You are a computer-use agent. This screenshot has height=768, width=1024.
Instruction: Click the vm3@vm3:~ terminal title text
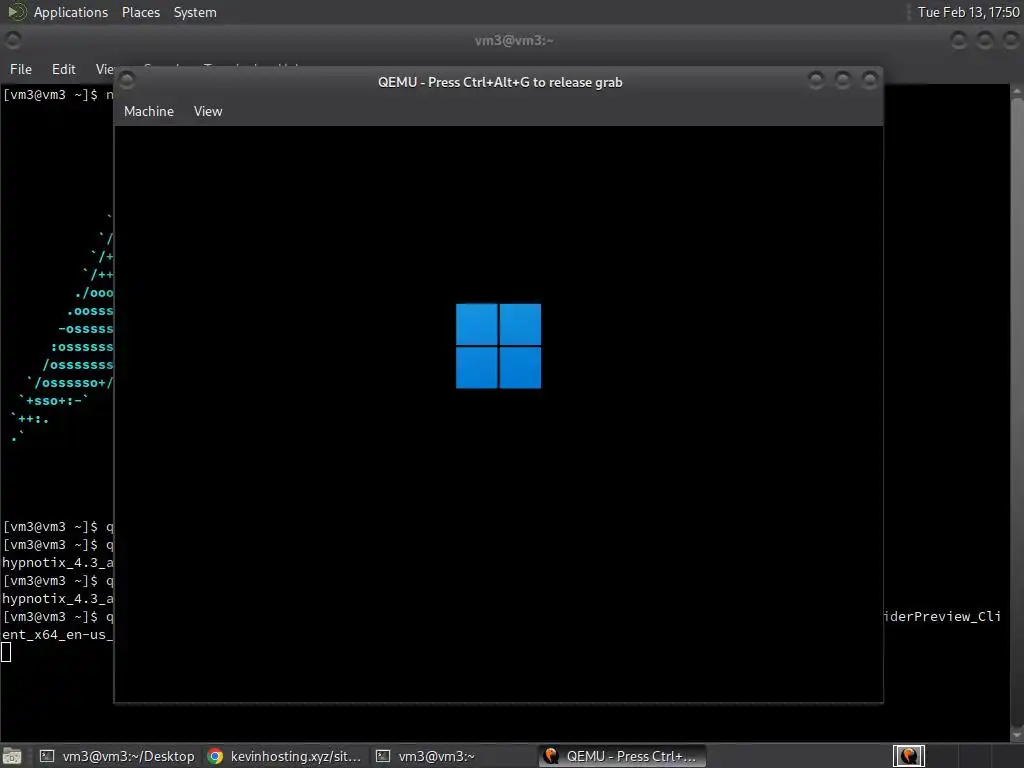[x=513, y=40]
